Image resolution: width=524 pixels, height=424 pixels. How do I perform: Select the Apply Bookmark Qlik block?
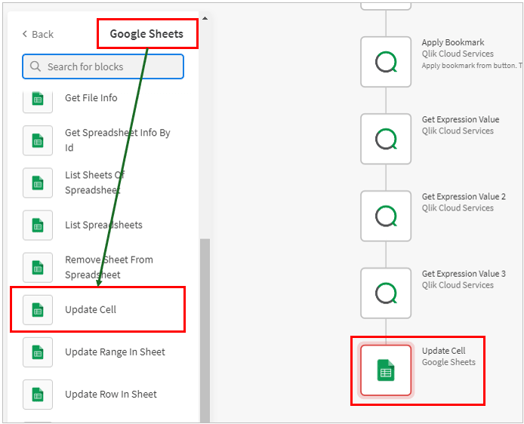click(386, 62)
